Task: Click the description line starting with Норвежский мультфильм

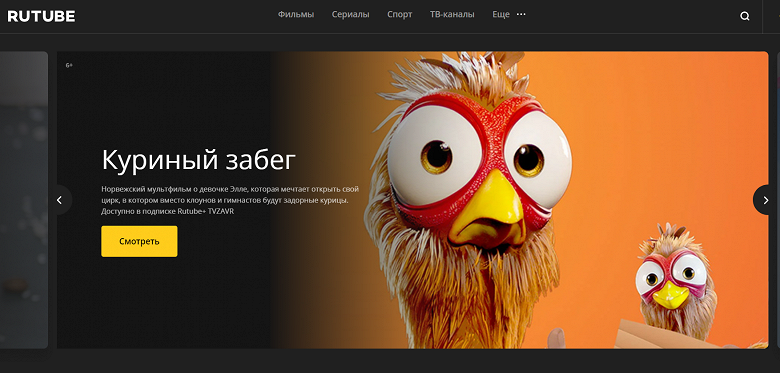Action: [x=230, y=189]
